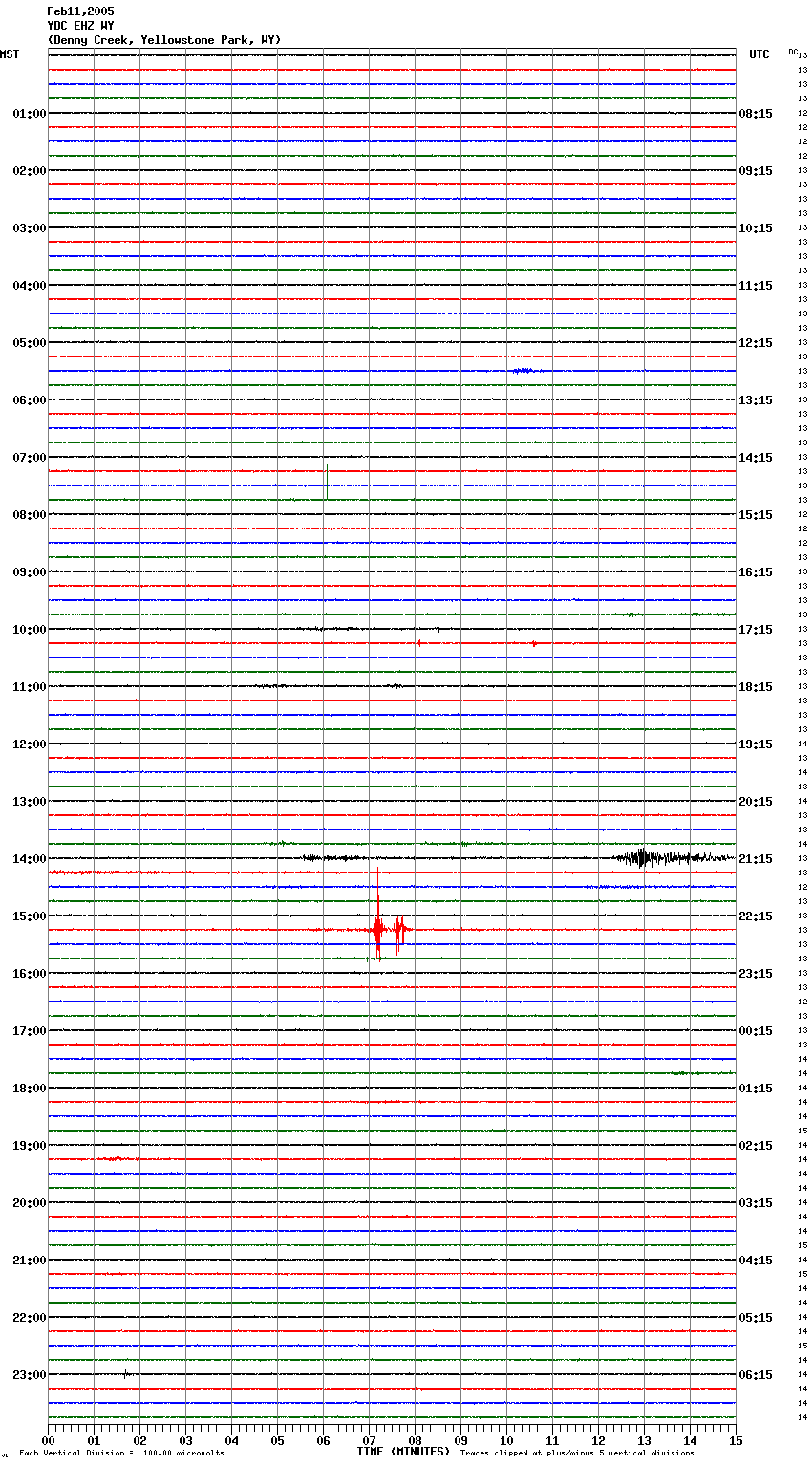Click "Each Vertical Division = 100.00 microvolts" note
Viewport: 812px width, 1466px height.
(121, 1454)
